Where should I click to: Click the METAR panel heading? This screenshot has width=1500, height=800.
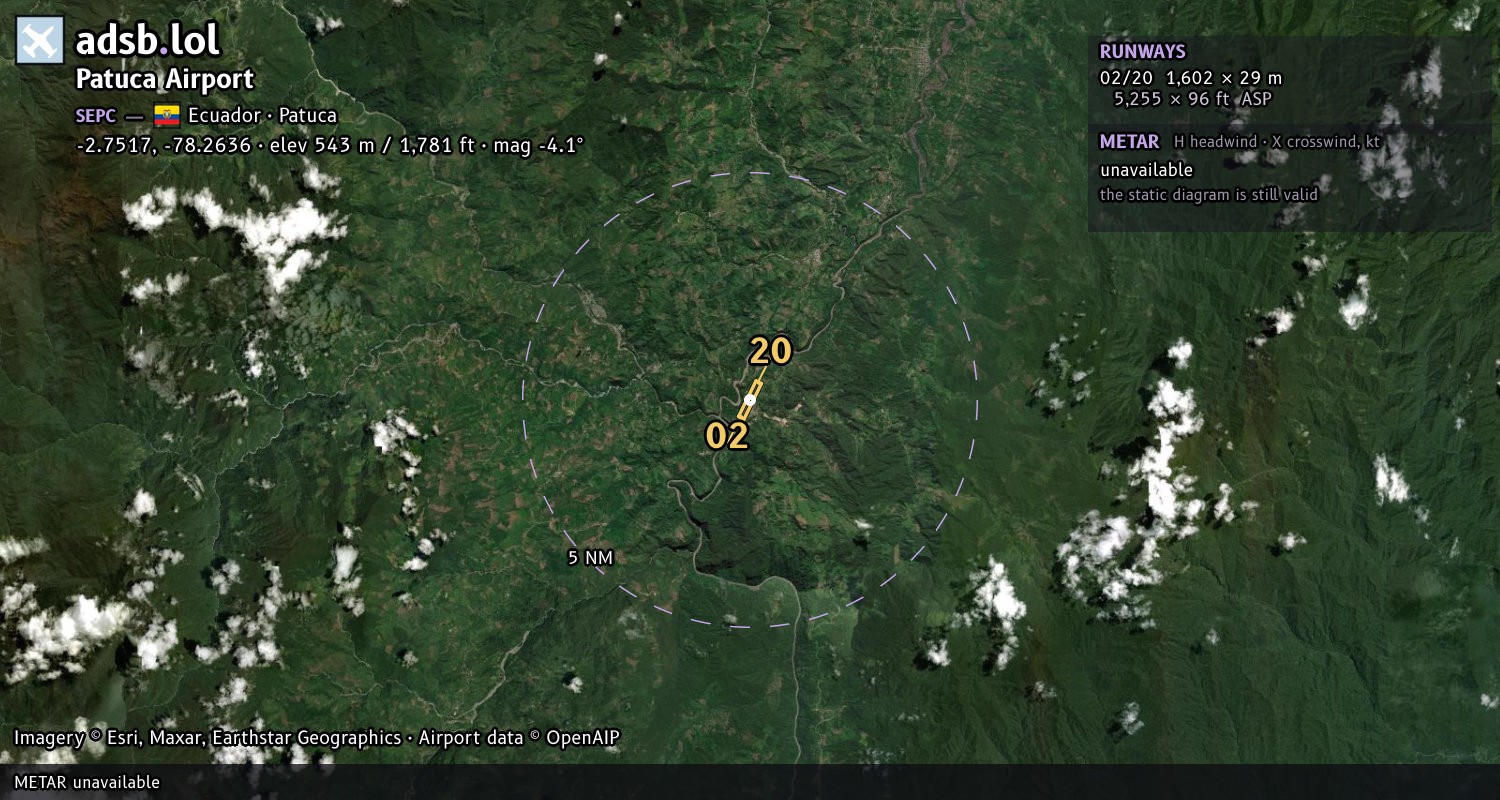1129,142
